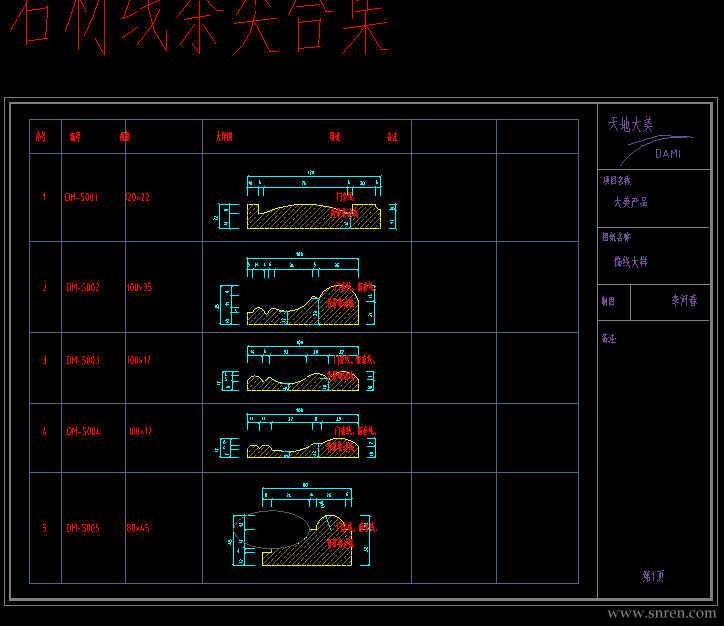Select the DM-S004 profile section drawing
This screenshot has width=724, height=626.
tap(303, 448)
